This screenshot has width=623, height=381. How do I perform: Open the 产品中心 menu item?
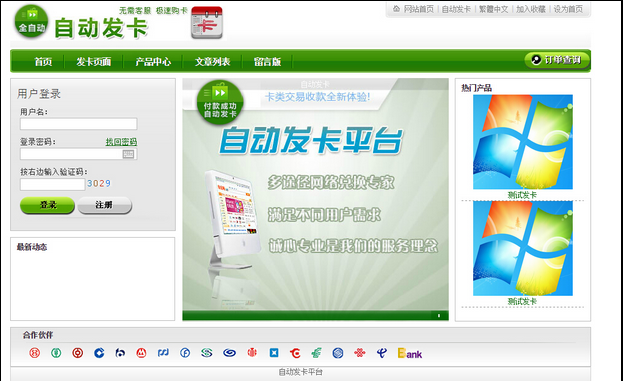click(x=153, y=62)
